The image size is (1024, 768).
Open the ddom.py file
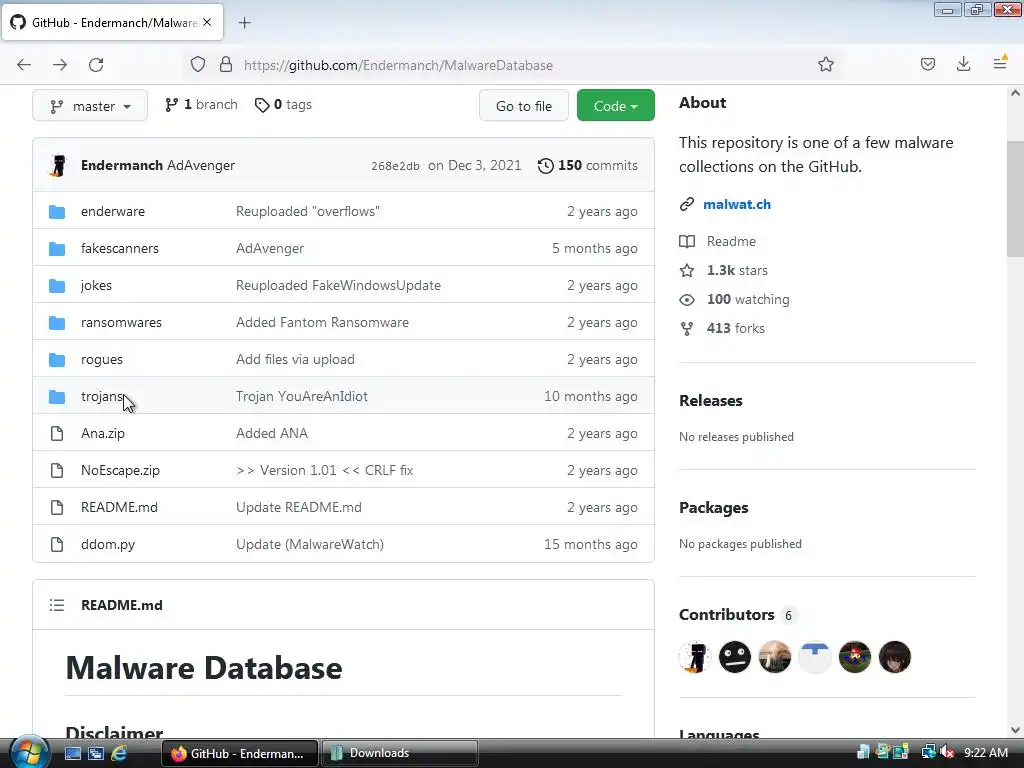[108, 545]
